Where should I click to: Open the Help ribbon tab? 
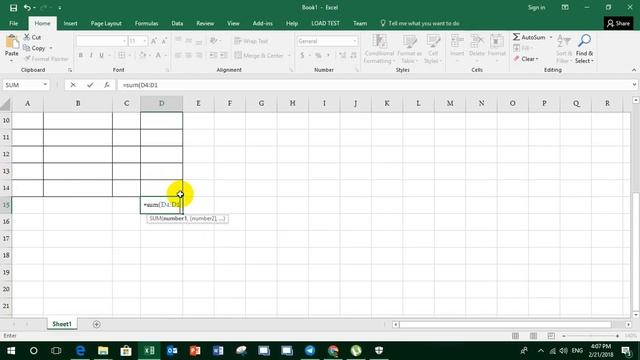coord(292,23)
